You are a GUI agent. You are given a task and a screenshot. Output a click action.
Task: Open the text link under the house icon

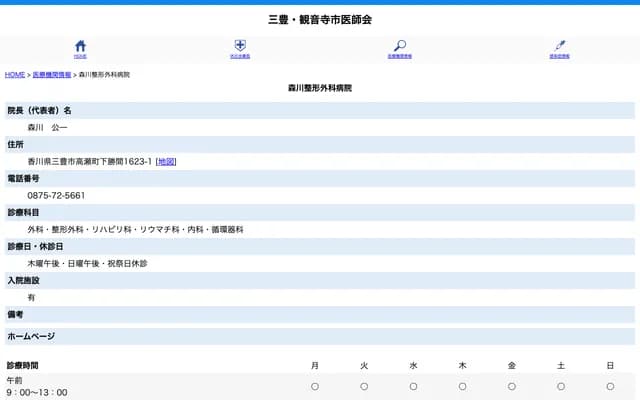click(x=80, y=57)
